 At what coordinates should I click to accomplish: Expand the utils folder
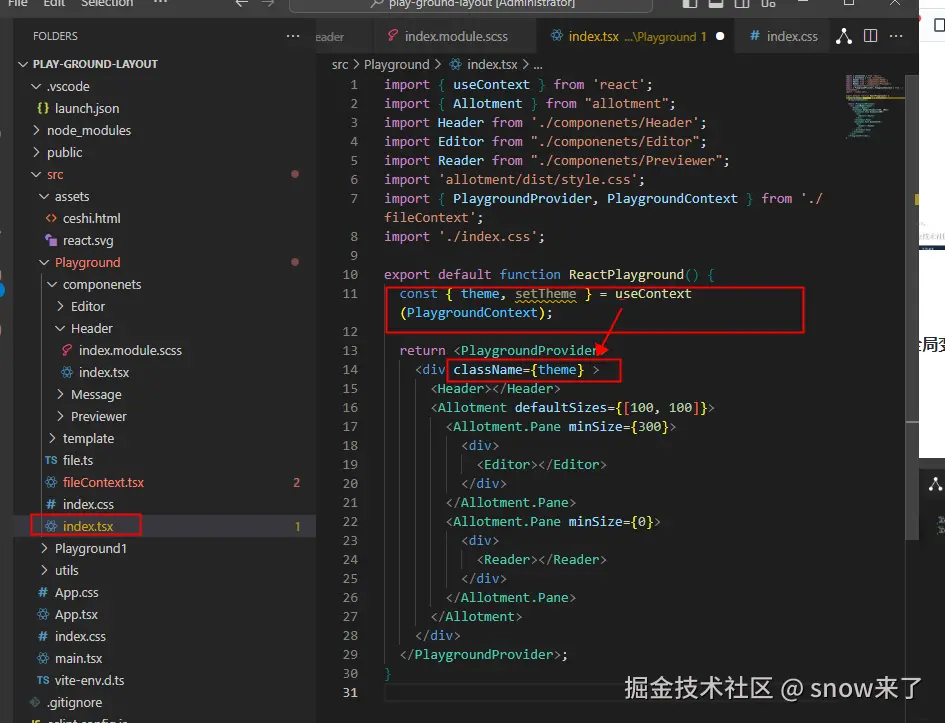[x=44, y=570]
